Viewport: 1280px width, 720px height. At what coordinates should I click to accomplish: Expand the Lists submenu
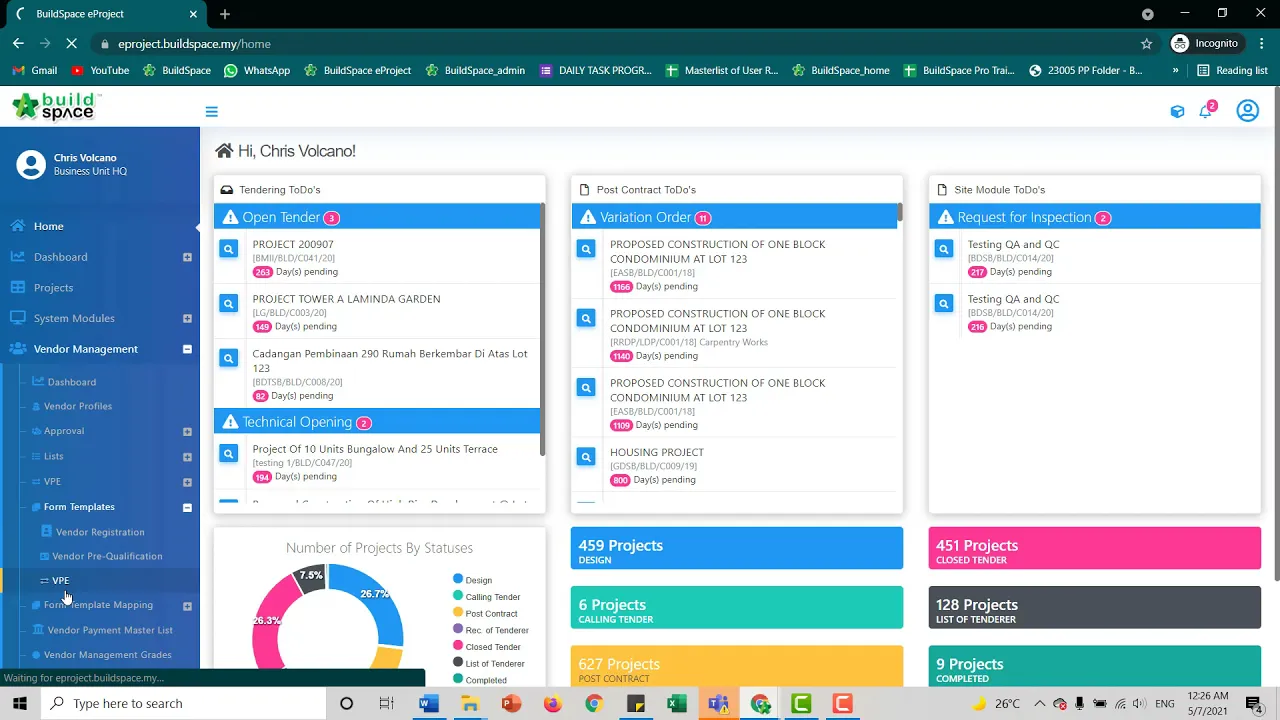pyautogui.click(x=187, y=457)
